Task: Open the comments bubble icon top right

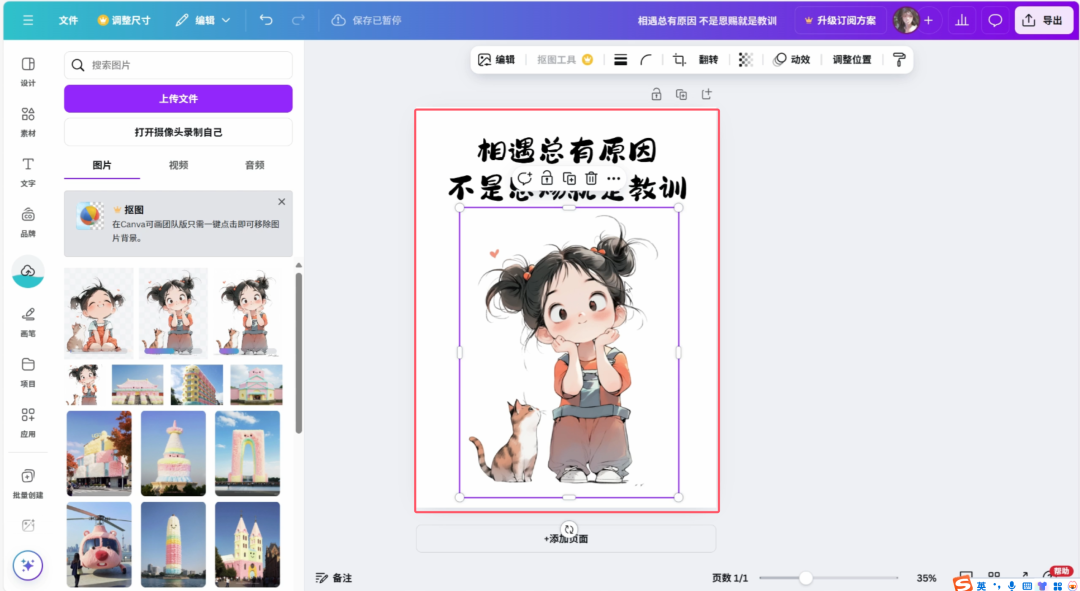Action: click(994, 19)
